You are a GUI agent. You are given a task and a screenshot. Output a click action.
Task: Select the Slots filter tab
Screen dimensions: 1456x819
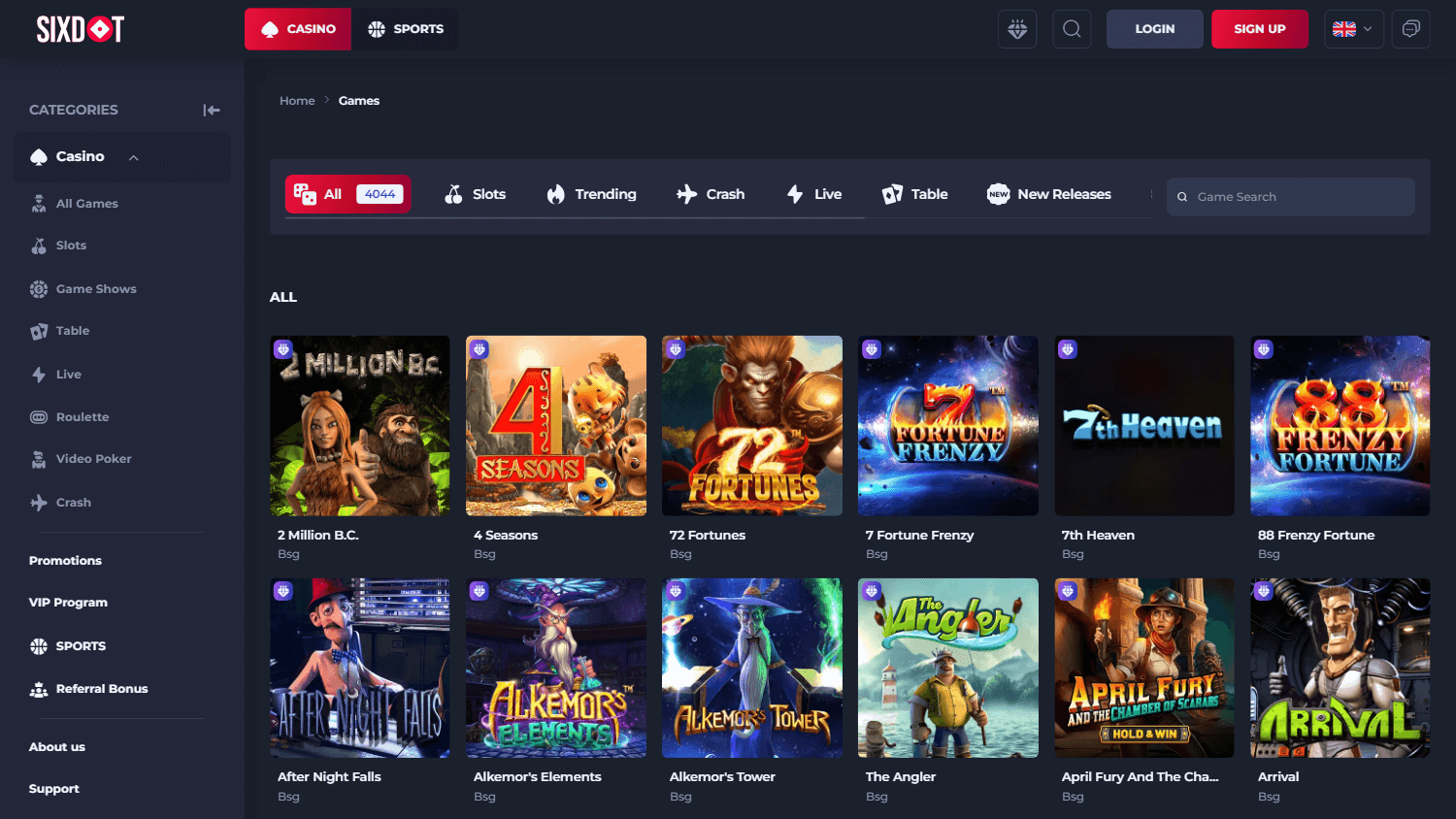(475, 194)
